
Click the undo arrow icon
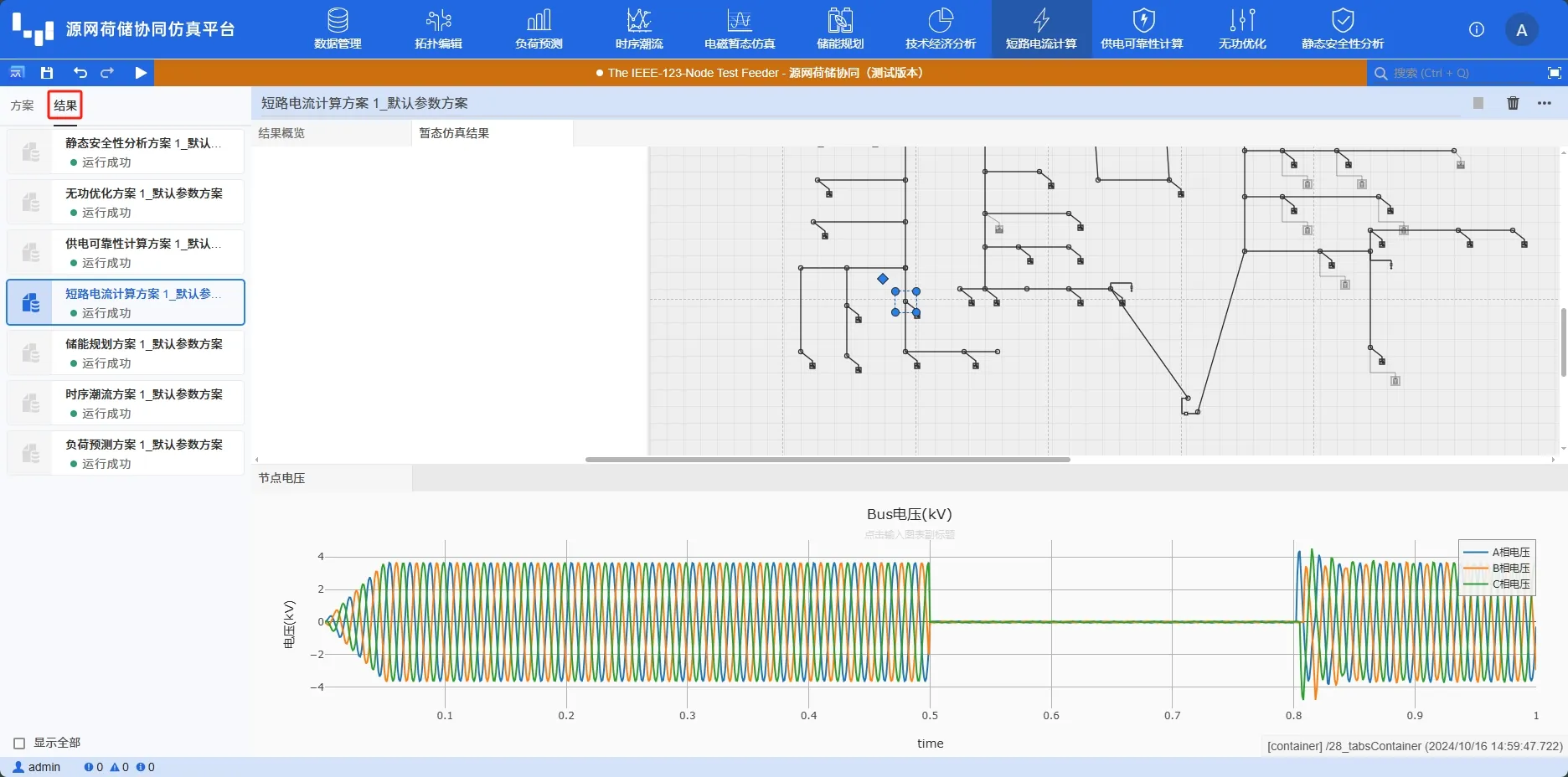tap(80, 73)
